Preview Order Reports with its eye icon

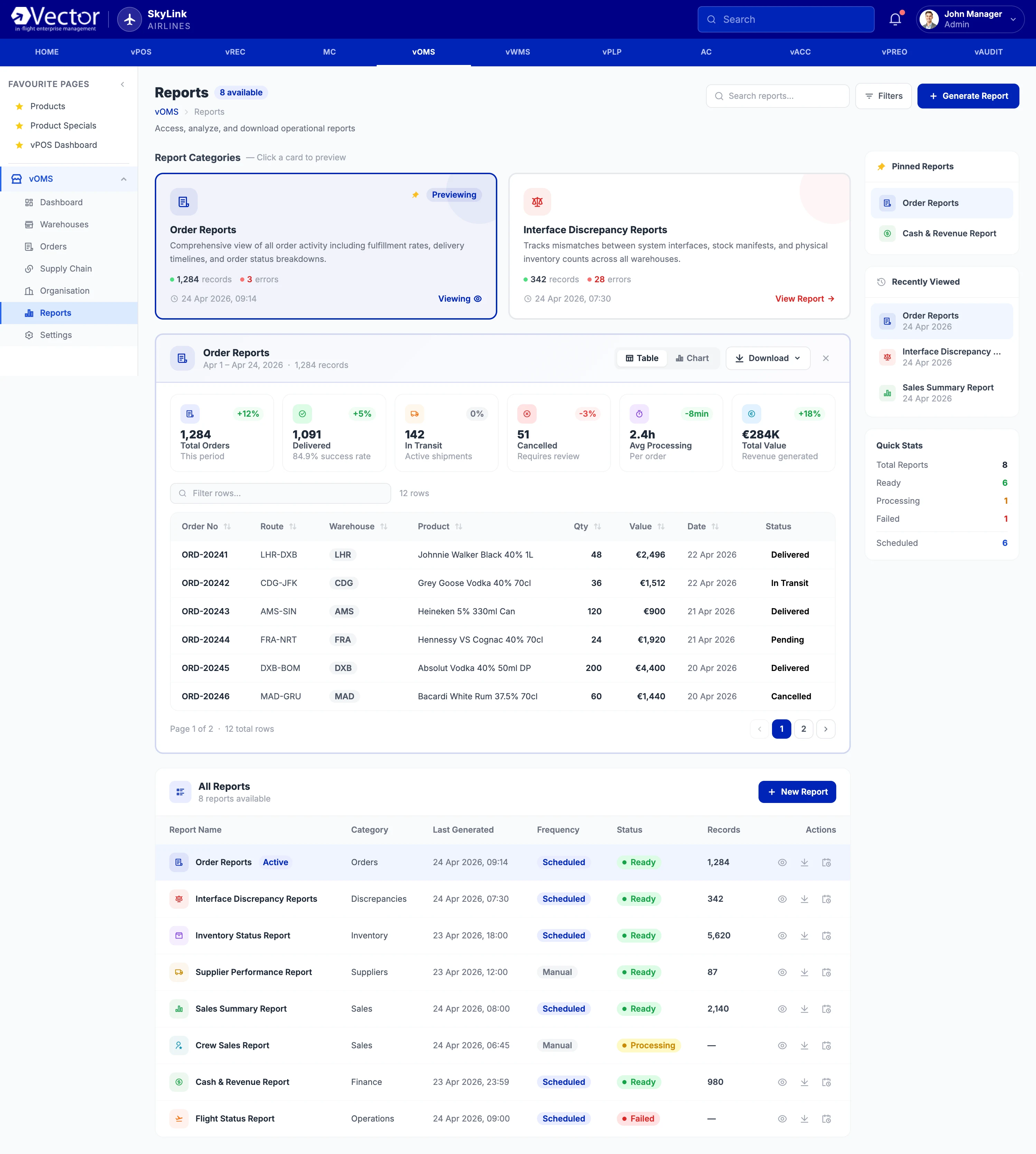tap(782, 862)
